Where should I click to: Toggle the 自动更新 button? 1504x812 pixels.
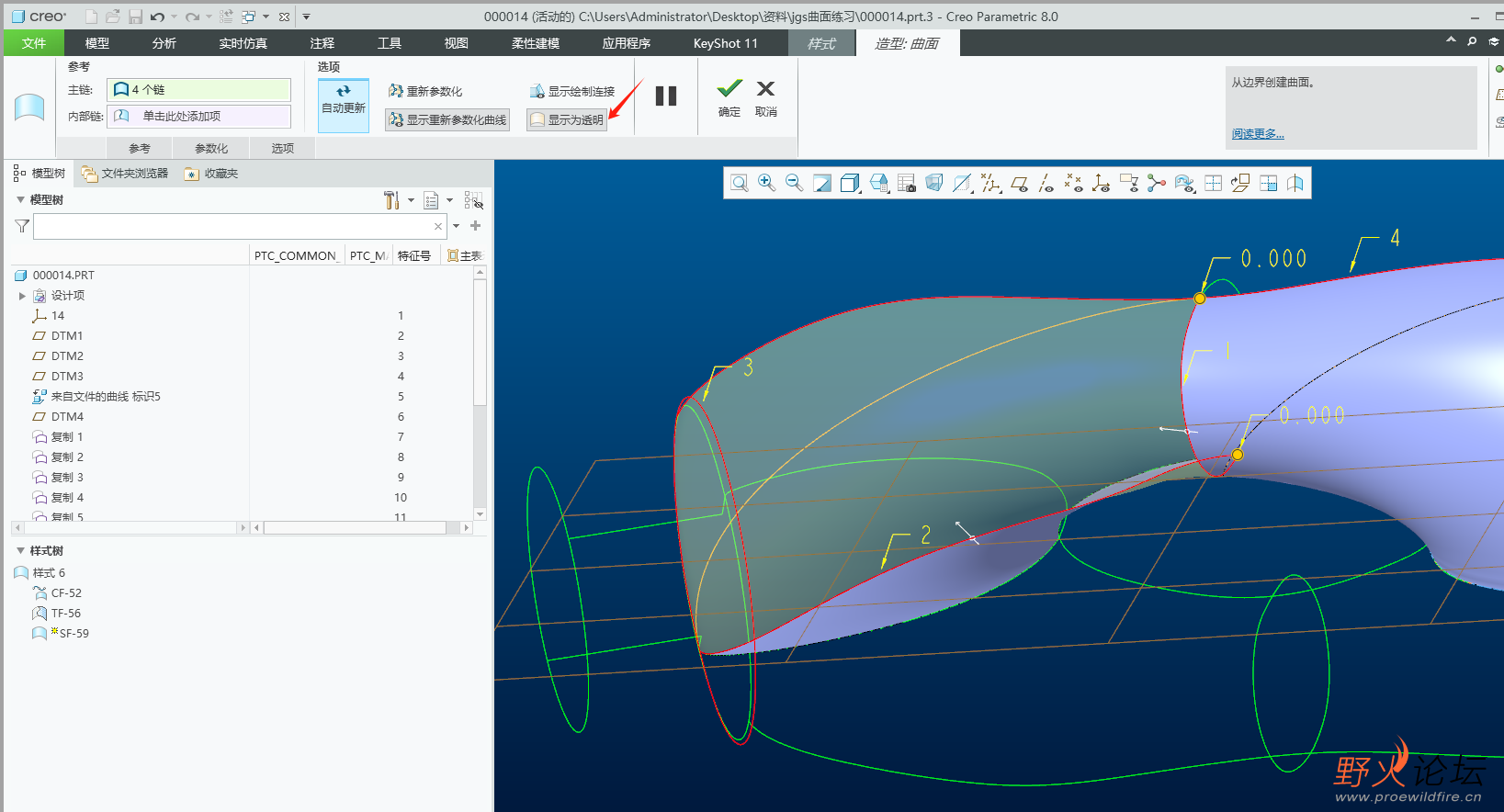(344, 104)
